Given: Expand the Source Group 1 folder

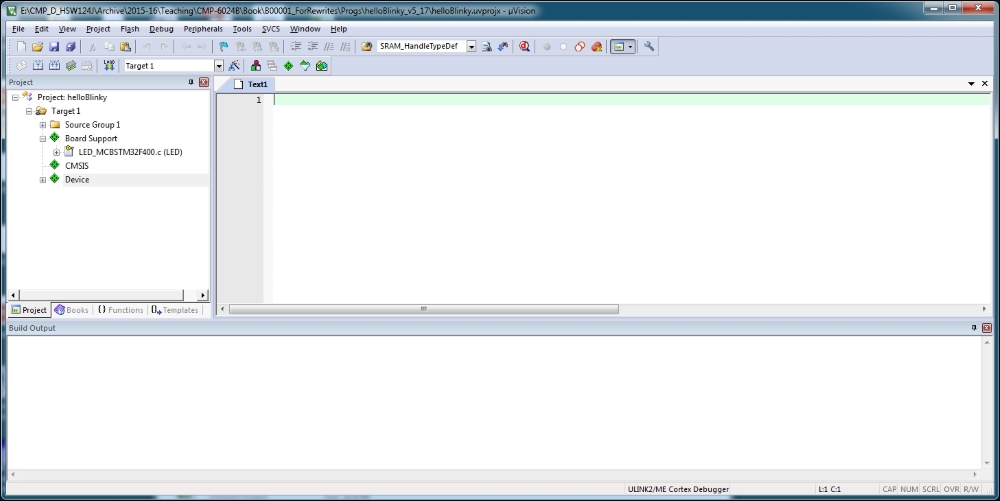Looking at the screenshot, I should click(43, 125).
